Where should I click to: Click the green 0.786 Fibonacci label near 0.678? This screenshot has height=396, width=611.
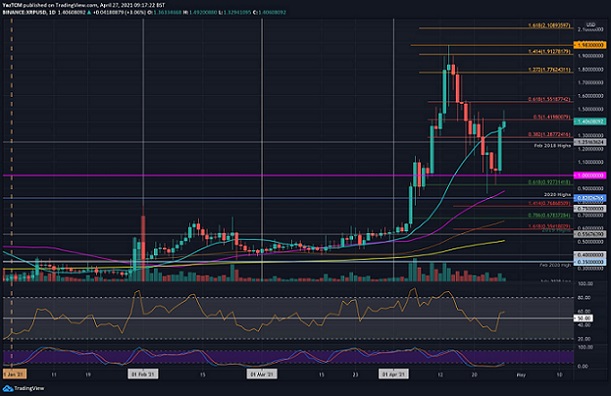click(x=549, y=215)
